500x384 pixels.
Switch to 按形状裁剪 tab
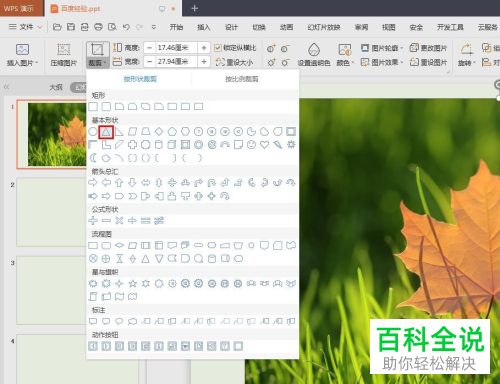tap(140, 79)
